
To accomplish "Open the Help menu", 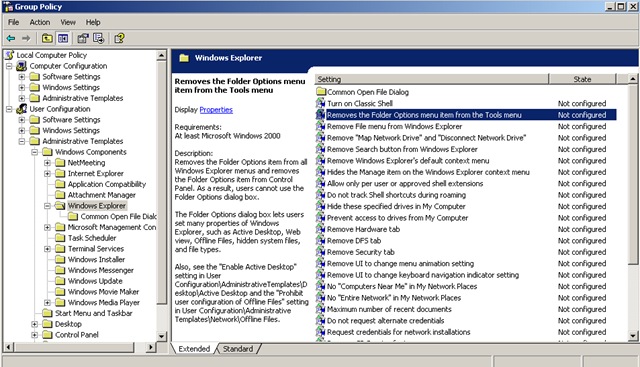I will click(93, 22).
